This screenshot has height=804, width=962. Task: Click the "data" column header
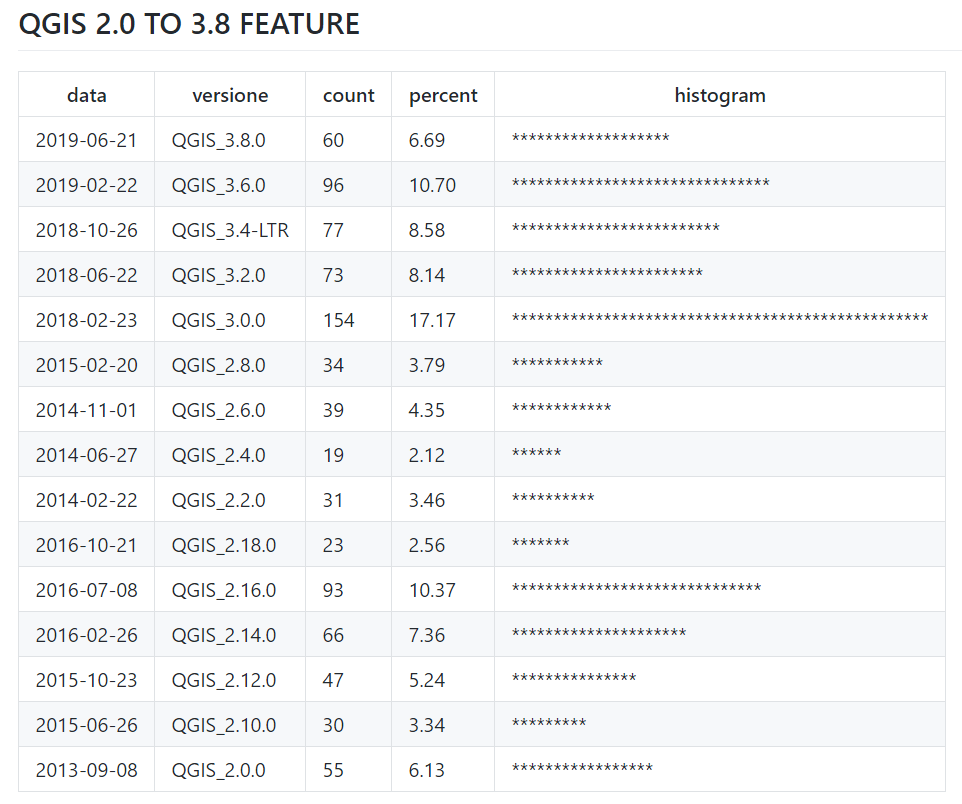click(x=86, y=95)
